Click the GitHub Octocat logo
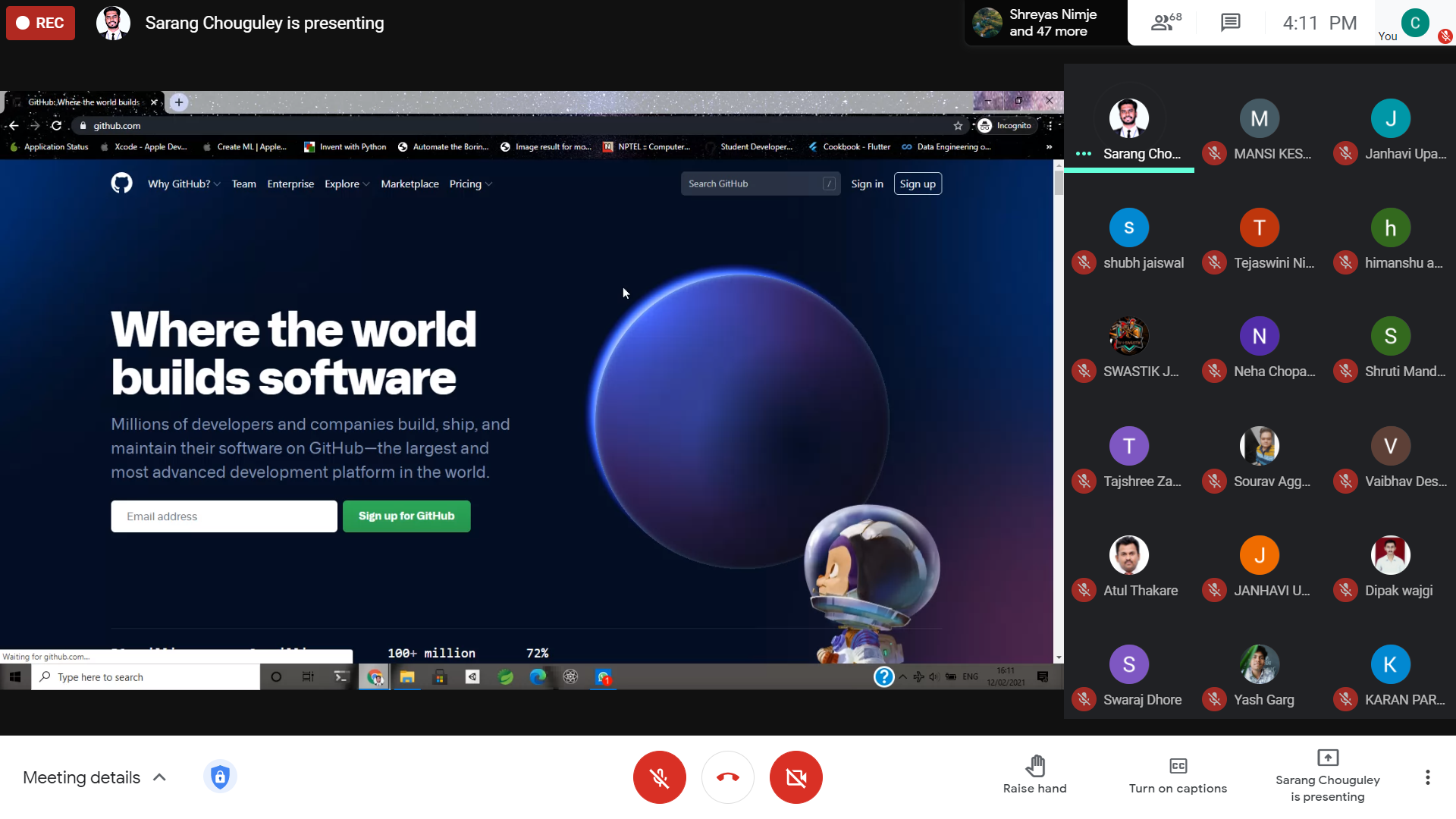Viewport: 1456px width, 819px height. click(121, 183)
